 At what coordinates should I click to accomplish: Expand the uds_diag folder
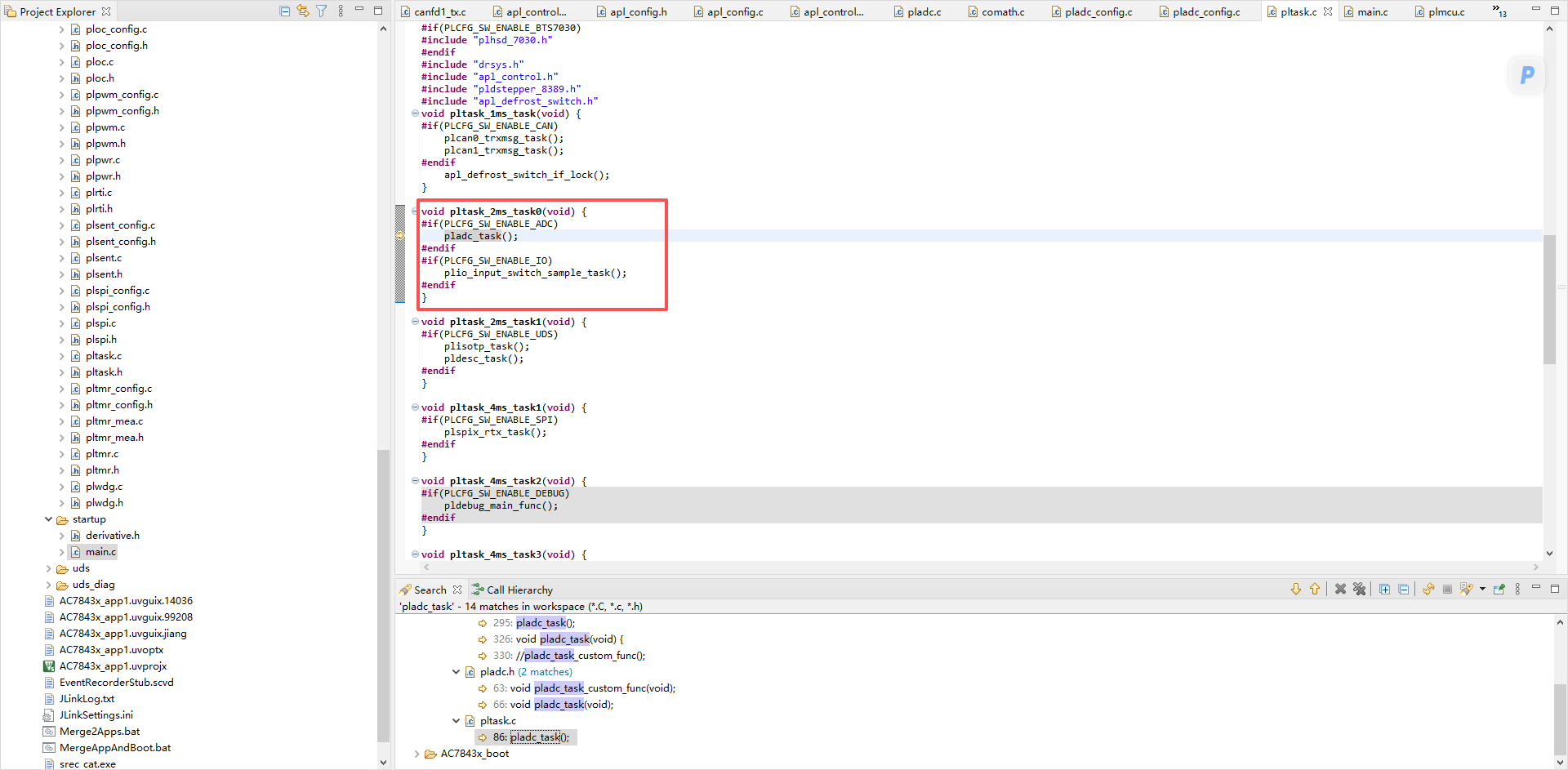click(x=49, y=585)
